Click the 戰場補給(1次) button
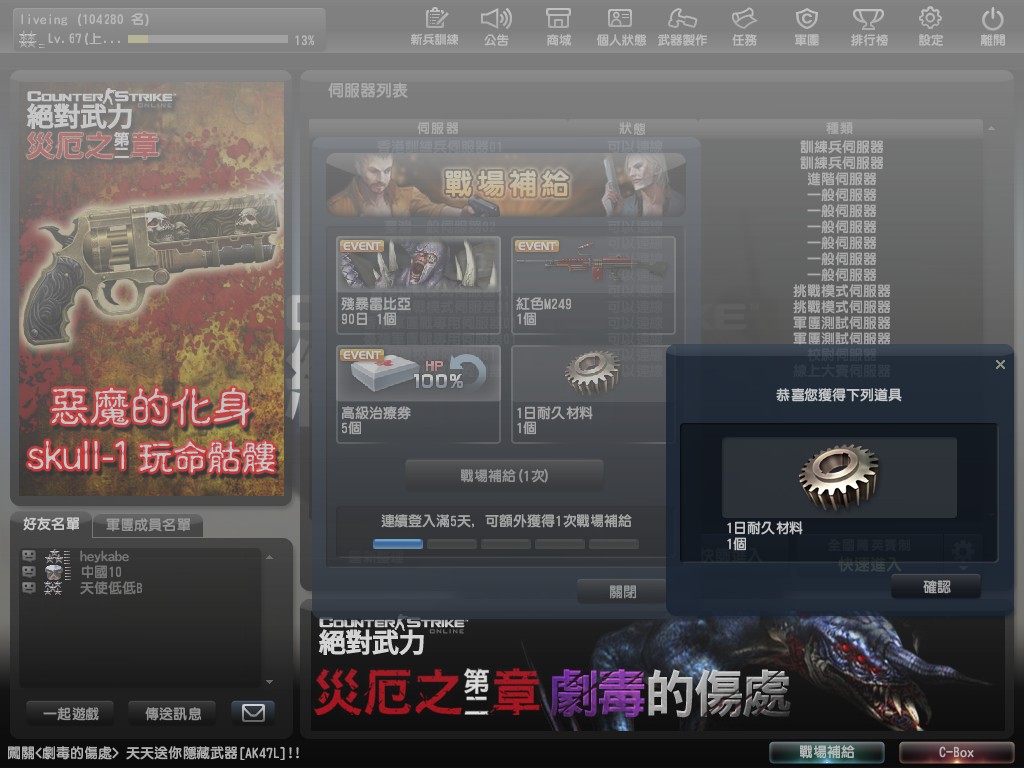This screenshot has height=768, width=1024. point(504,475)
